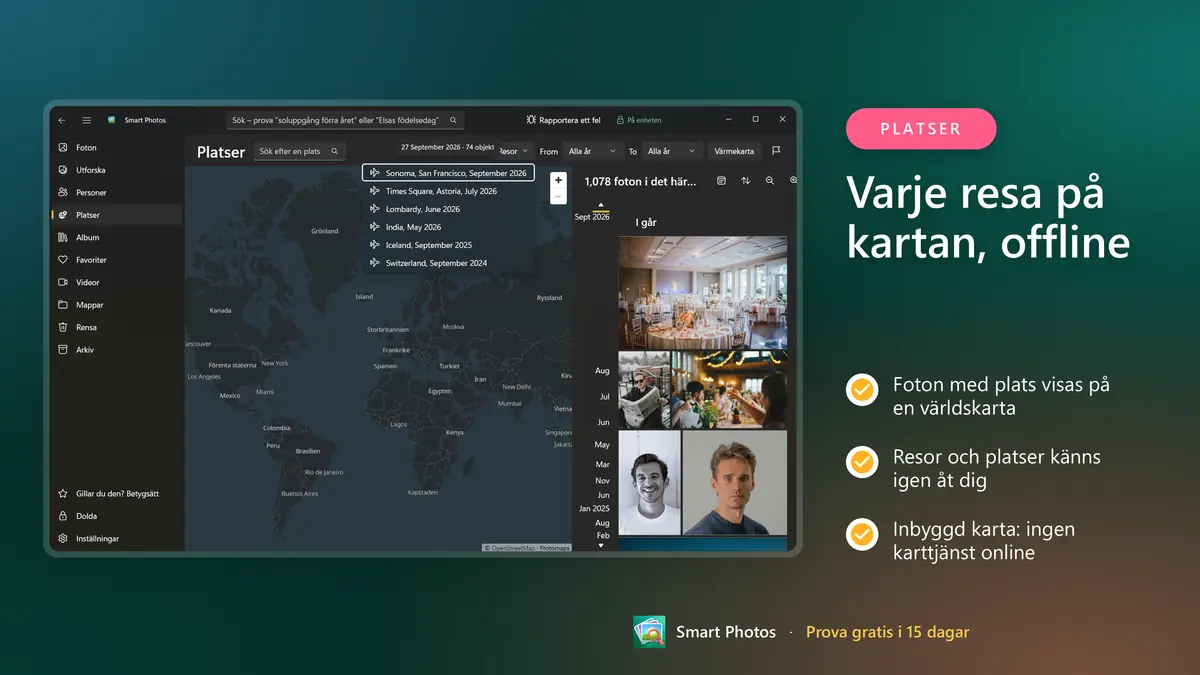Viewport: 1200px width, 675px height.
Task: Open the man reading newspaper thumbnail
Action: 644,390
